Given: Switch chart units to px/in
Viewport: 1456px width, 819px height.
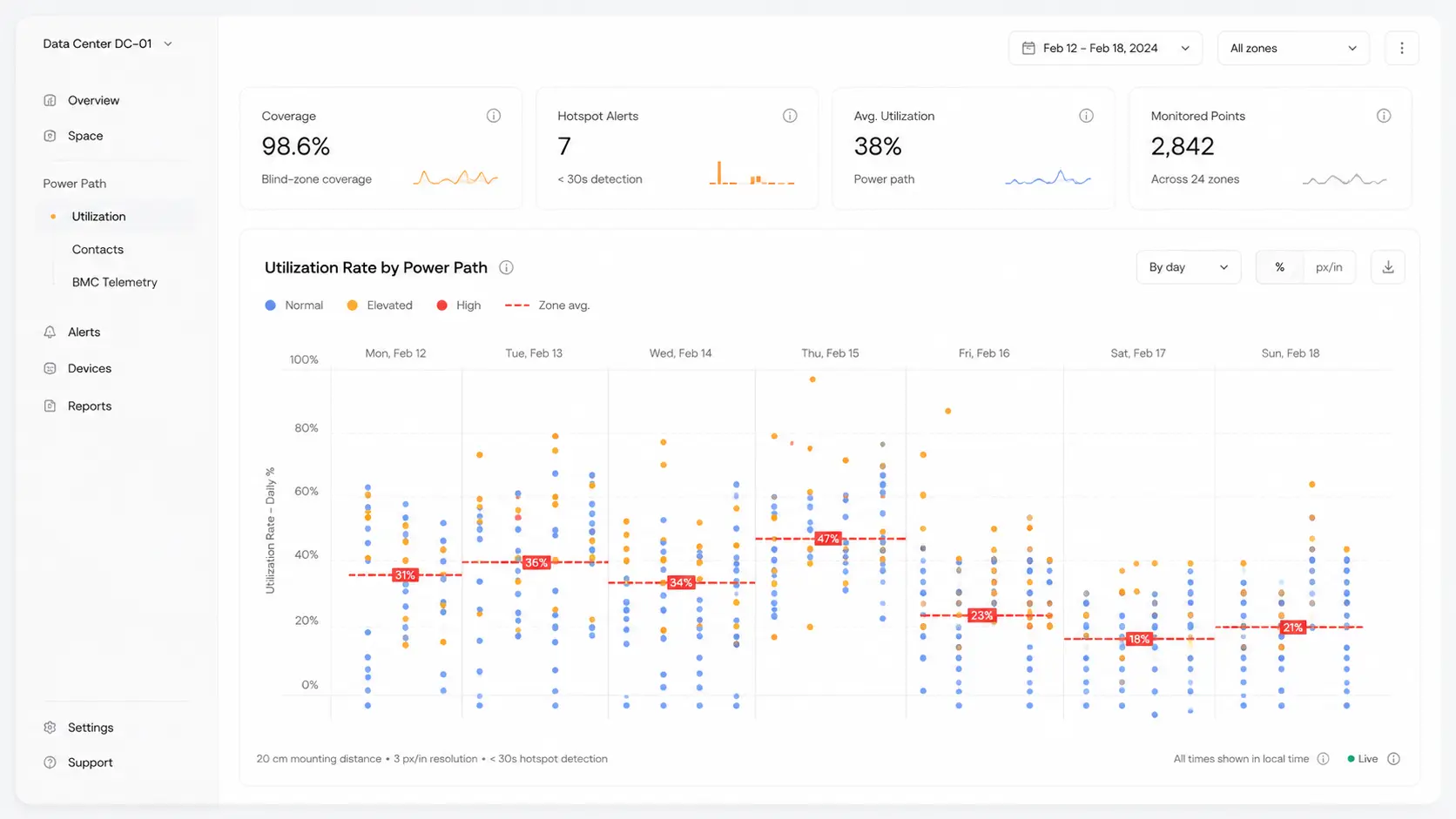Looking at the screenshot, I should 1329,267.
